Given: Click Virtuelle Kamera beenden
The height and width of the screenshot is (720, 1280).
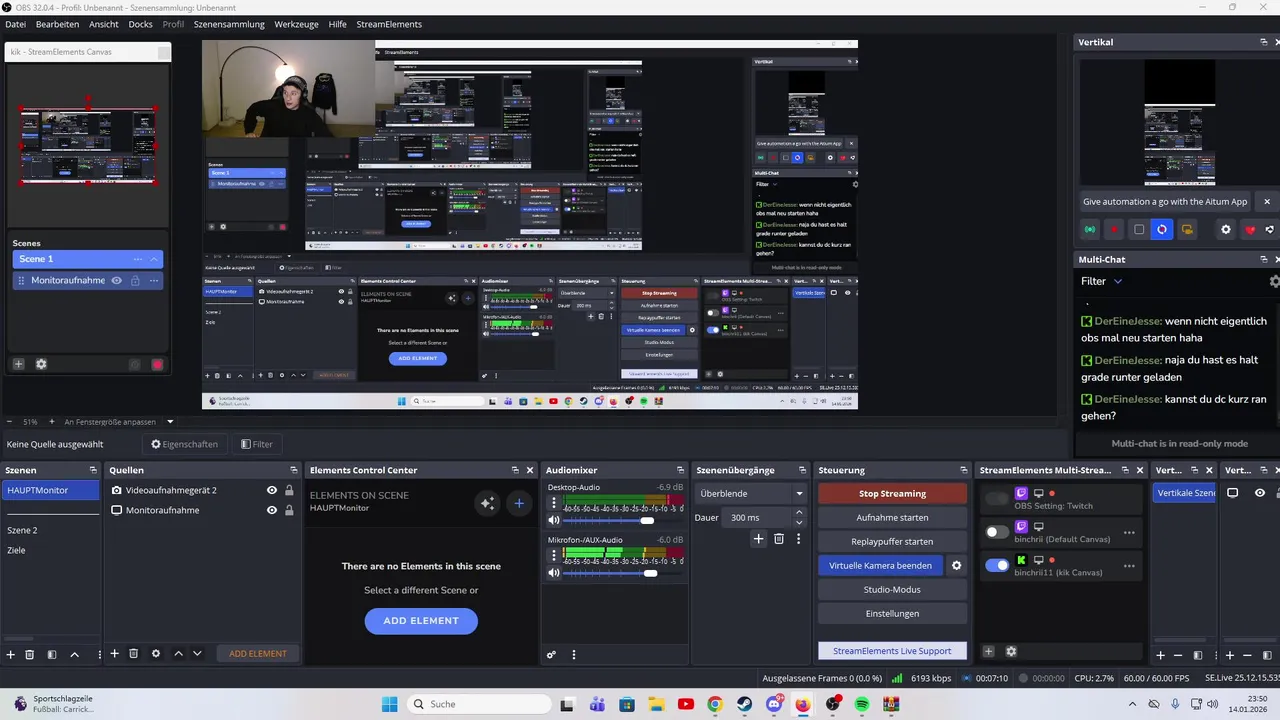Looking at the screenshot, I should tap(880, 566).
